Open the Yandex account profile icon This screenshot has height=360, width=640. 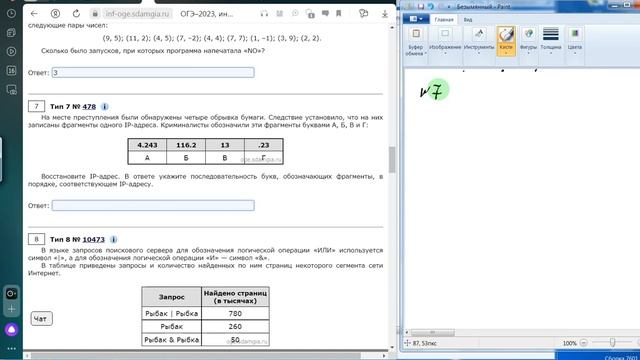(x=55, y=13)
